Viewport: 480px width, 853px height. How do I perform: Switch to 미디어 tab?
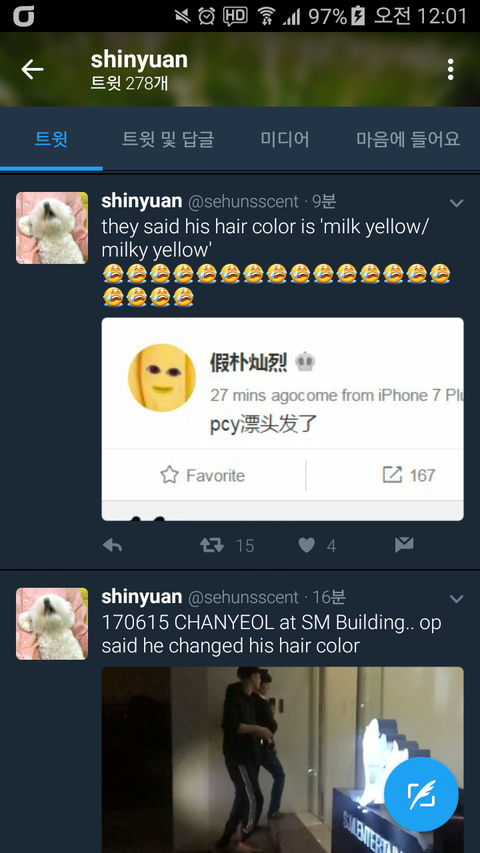point(285,139)
